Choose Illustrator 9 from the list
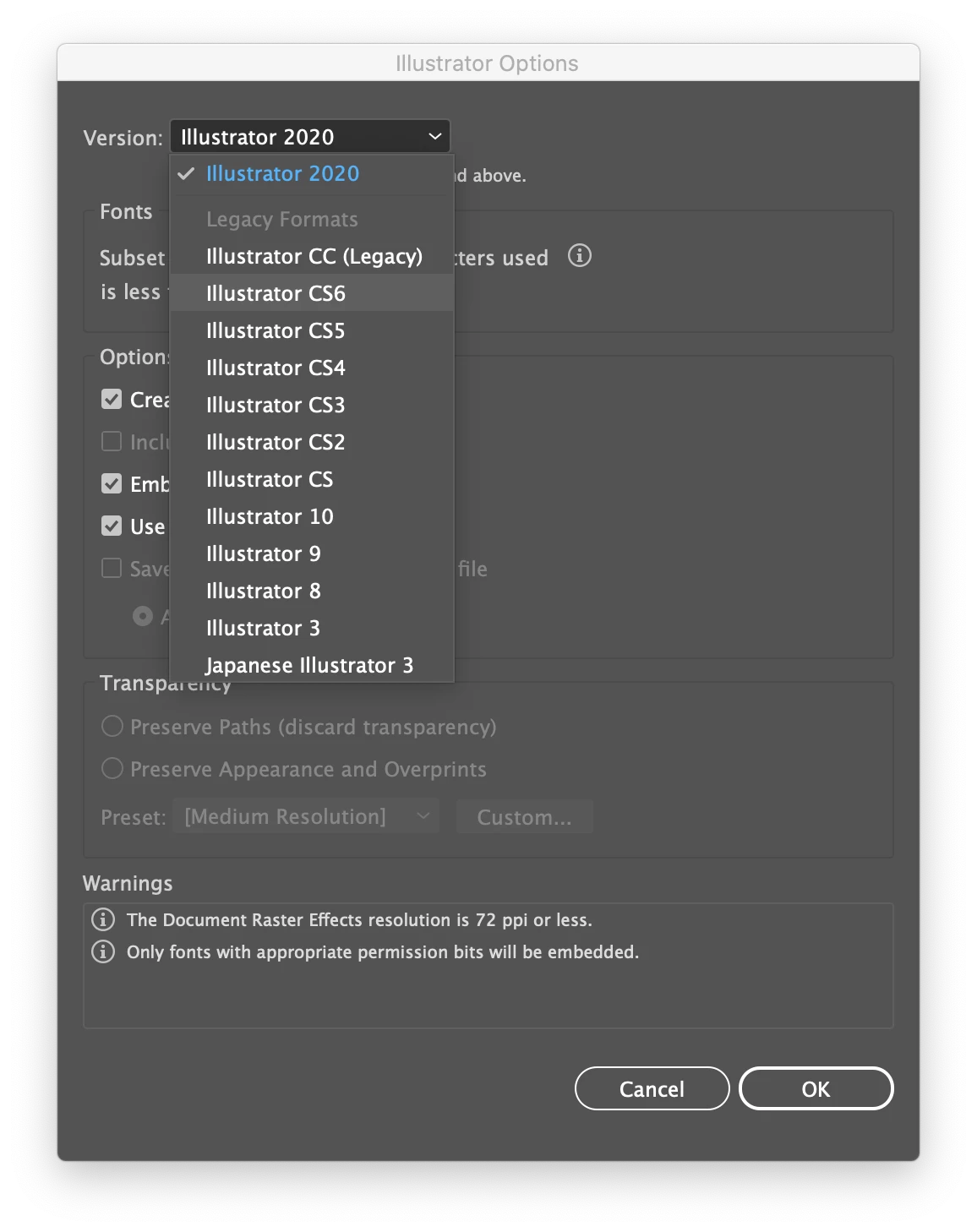Screen dimensions: 977x1232 click(x=312, y=553)
